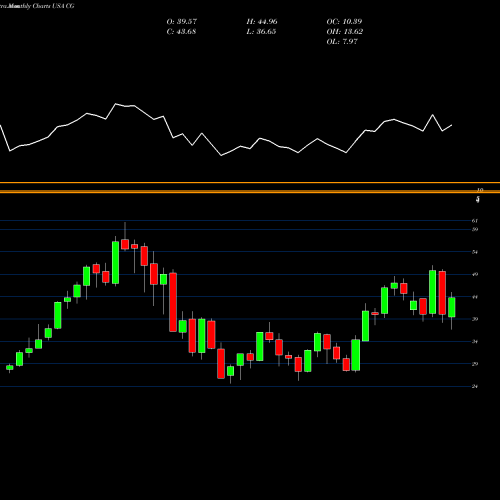Click the first small green candlestick at far left

pos(10,368)
